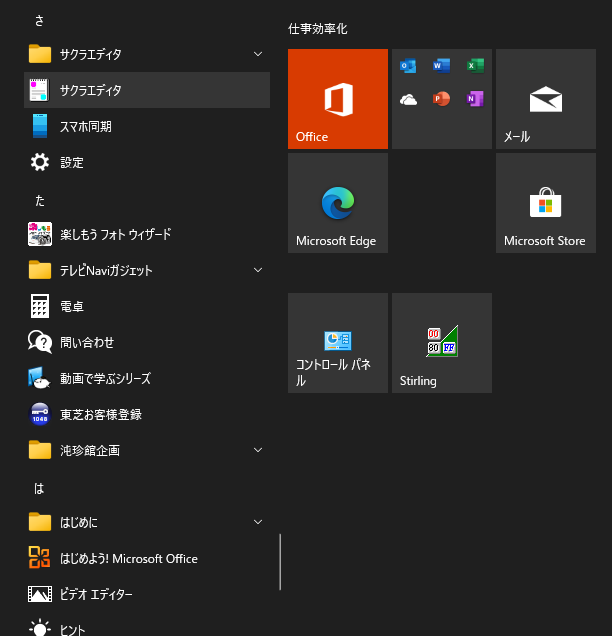Screen dimensions: 612x636
Task: Open the メール tile
Action: point(546,99)
